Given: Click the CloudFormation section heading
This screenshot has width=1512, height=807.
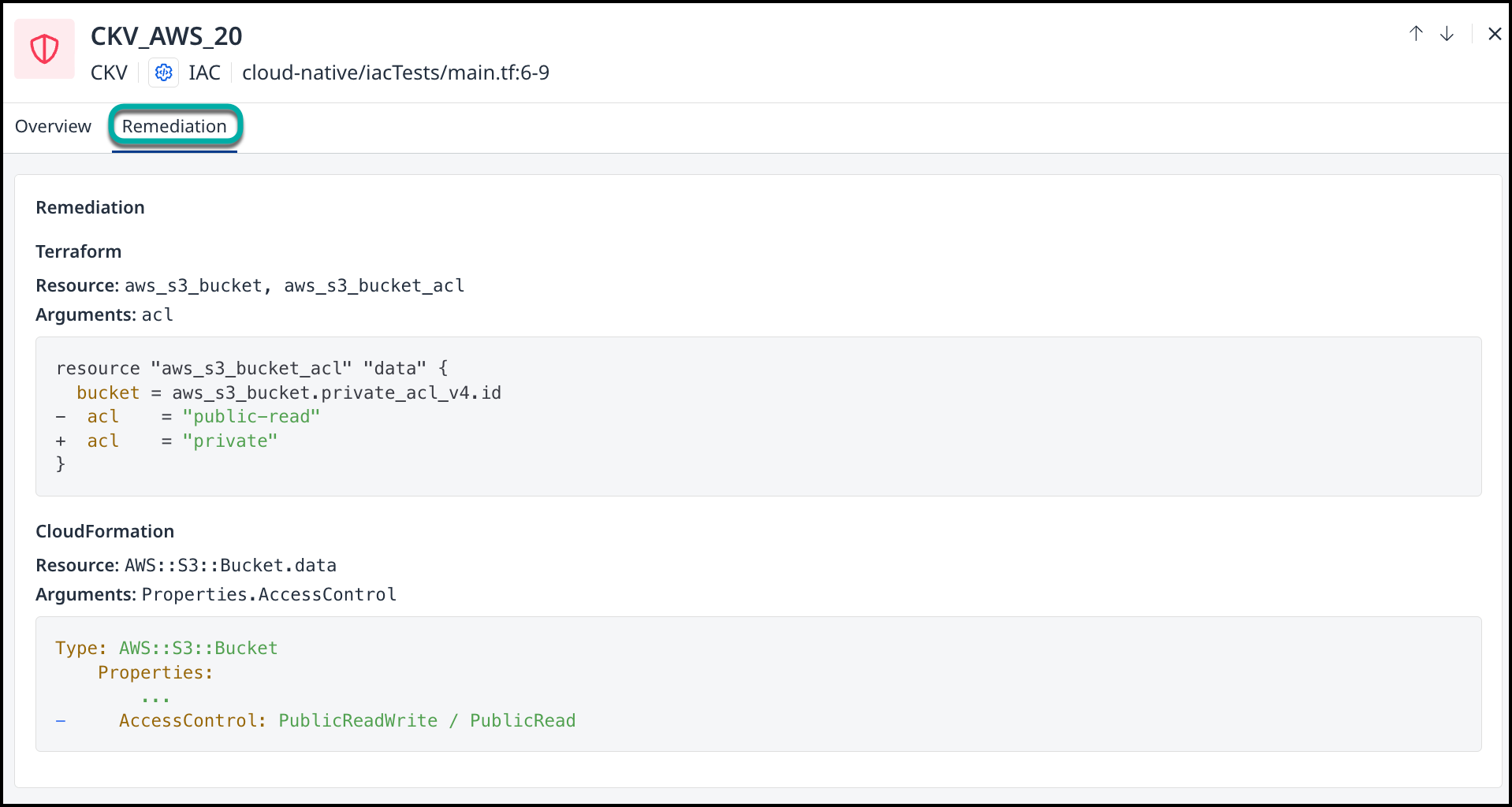Looking at the screenshot, I should tap(105, 531).
